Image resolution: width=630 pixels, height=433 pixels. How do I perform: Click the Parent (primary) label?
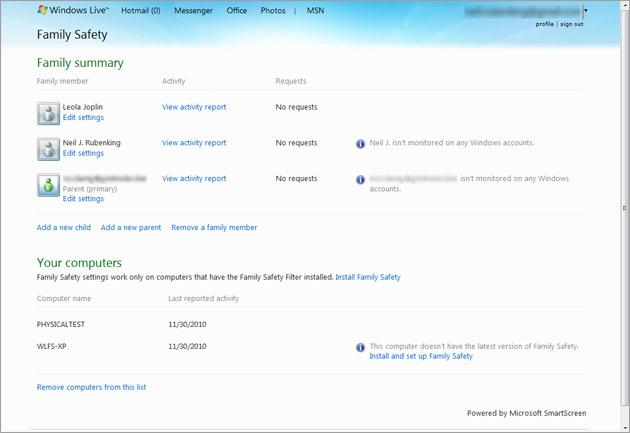coord(90,189)
